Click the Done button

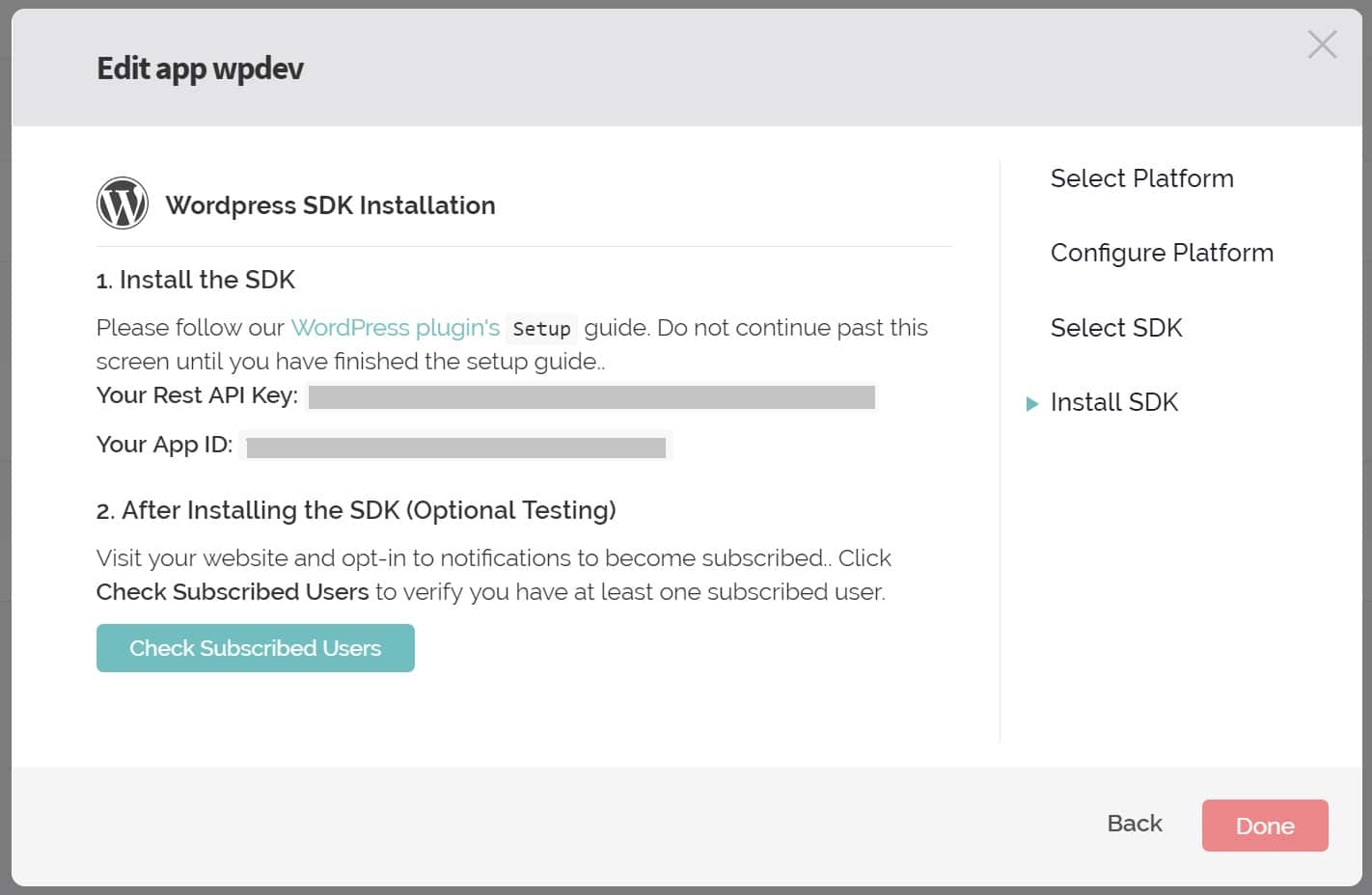(x=1265, y=825)
